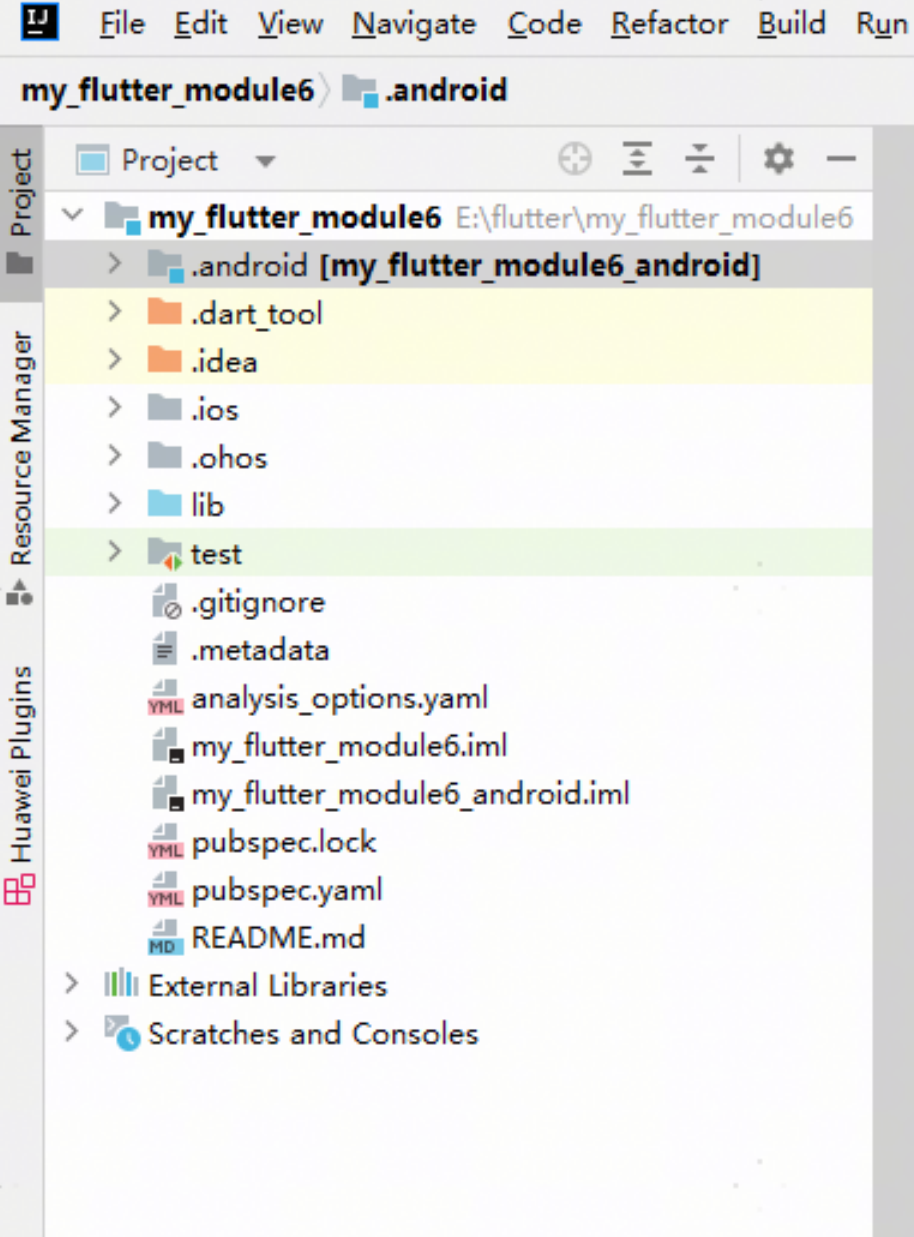Expand the .ohos folder

coord(114,456)
